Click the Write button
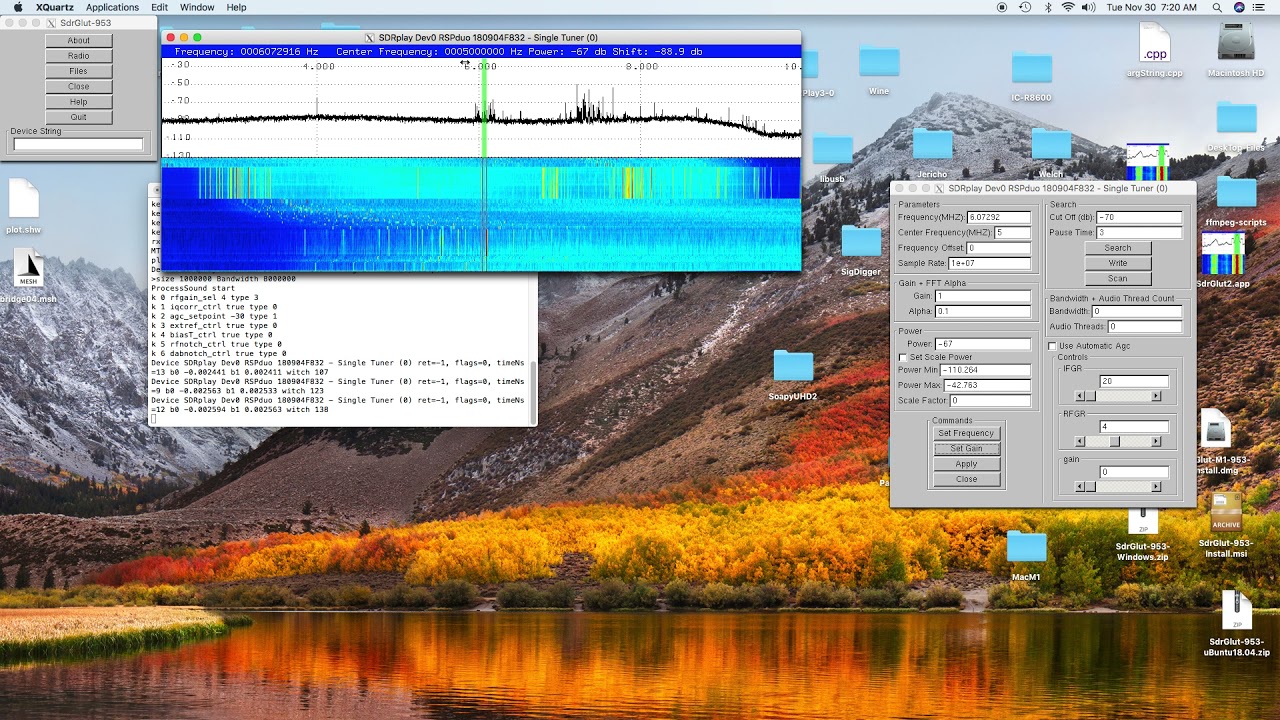Image resolution: width=1280 pixels, height=720 pixels. (1118, 263)
